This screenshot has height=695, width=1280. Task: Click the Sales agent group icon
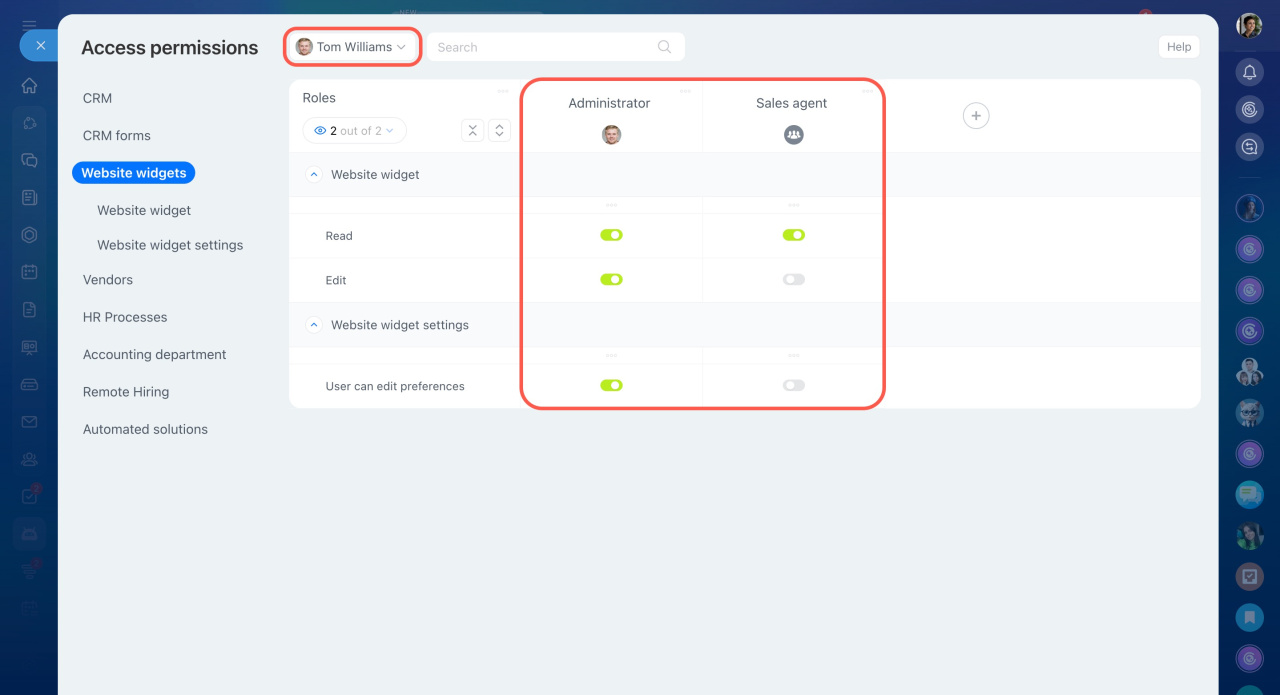[793, 134]
